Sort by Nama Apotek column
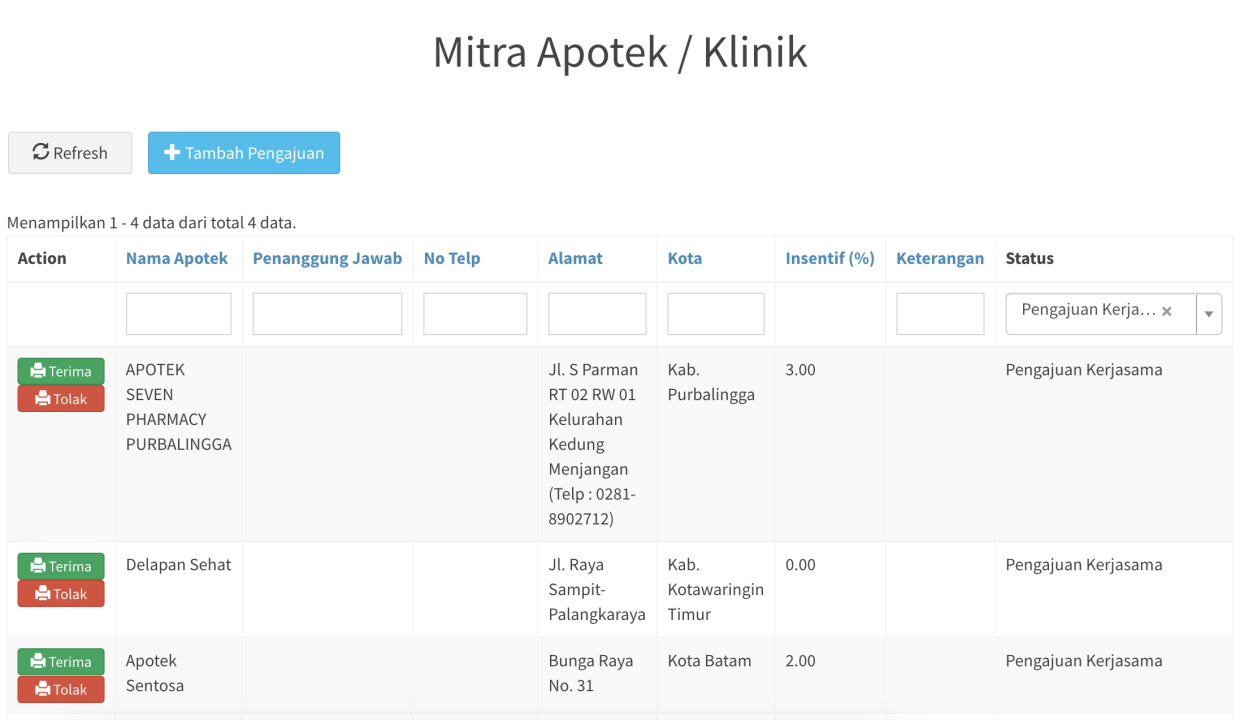The width and height of the screenshot is (1257, 720). pos(177,258)
